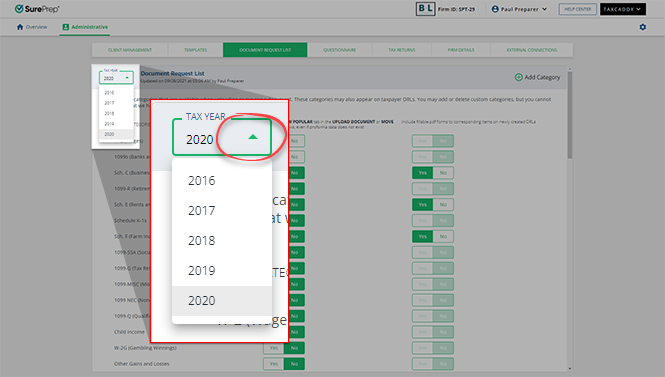665x377 pixels.
Task: Select the Document Request List tab
Action: [x=265, y=50]
